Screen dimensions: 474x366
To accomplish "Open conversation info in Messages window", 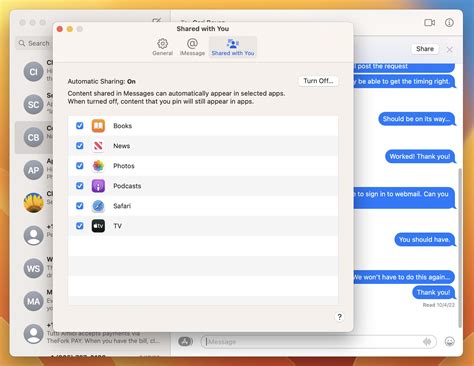I will tap(449, 22).
